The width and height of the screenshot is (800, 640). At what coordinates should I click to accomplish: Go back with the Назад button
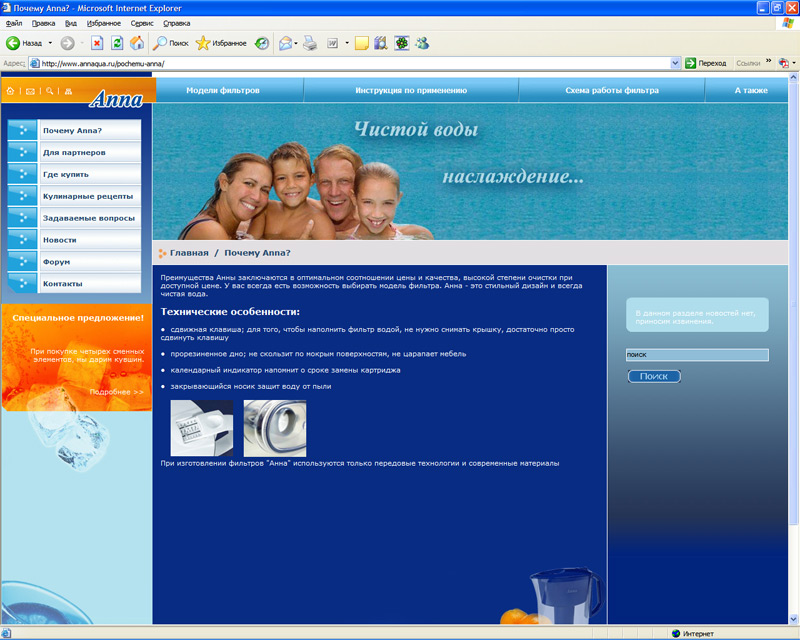[24, 43]
